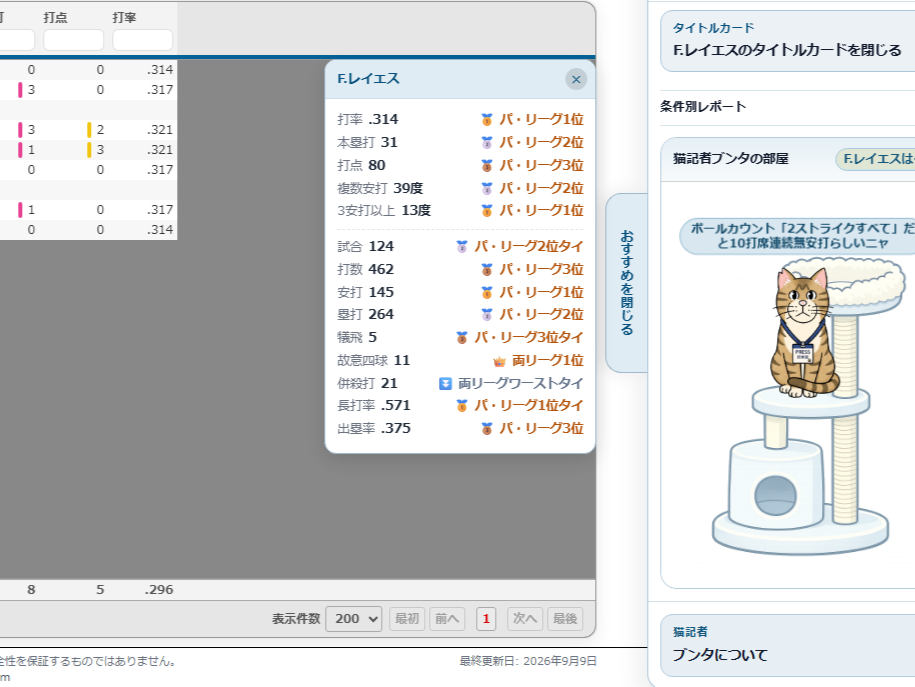Click the 猫記者ブンタの部屋 heading
The width and height of the screenshot is (915, 687).
tap(731, 159)
